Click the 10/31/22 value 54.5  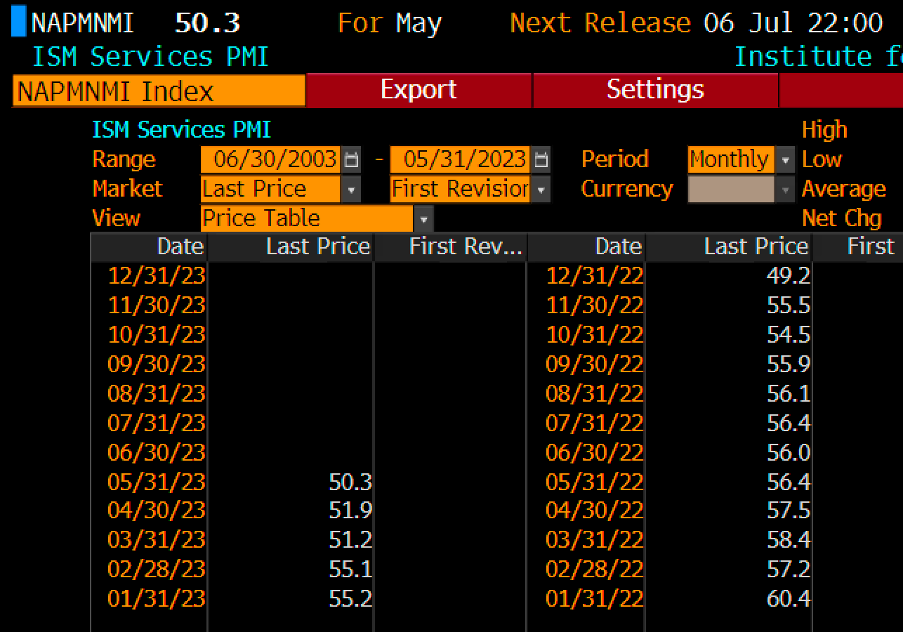coord(789,334)
